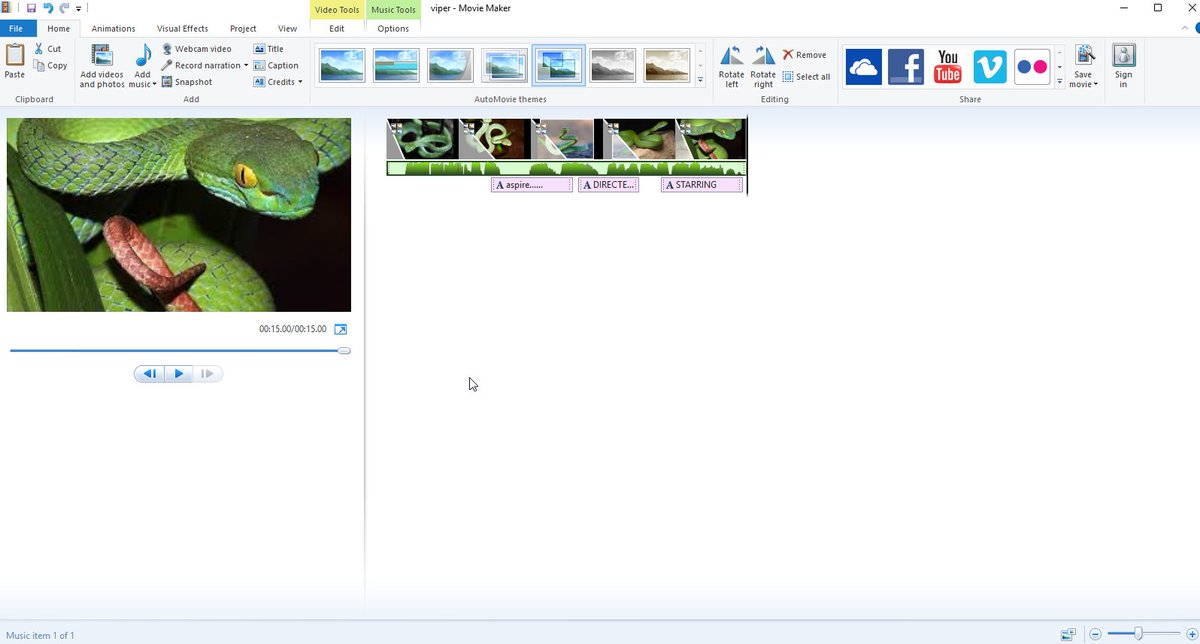Screen dimensions: 1200x644
Task: Step to previous frame
Action: [x=149, y=374]
